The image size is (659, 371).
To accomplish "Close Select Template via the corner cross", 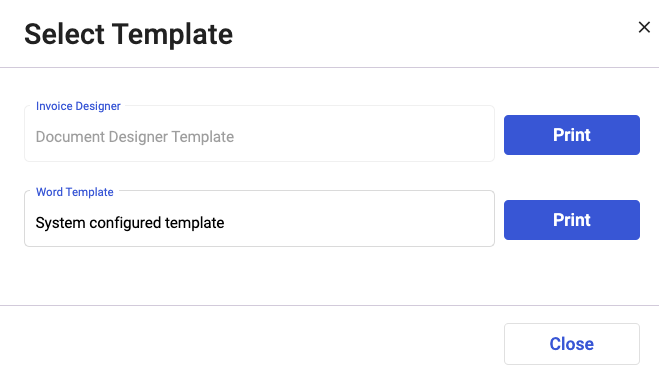I will pos(644,27).
